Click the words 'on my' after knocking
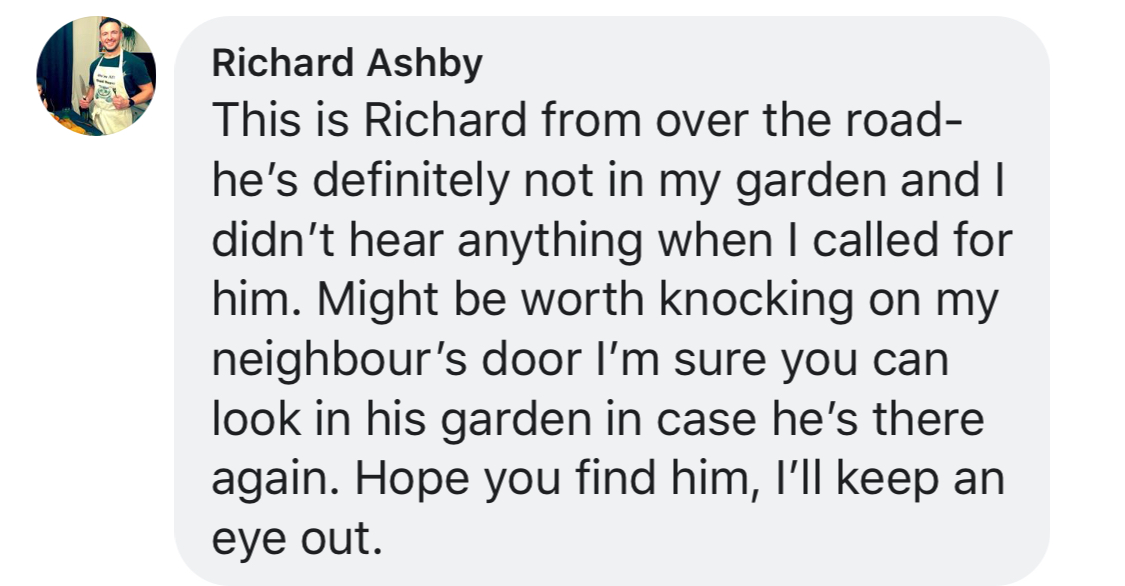This screenshot has width=1125, height=586. pyautogui.click(x=930, y=301)
